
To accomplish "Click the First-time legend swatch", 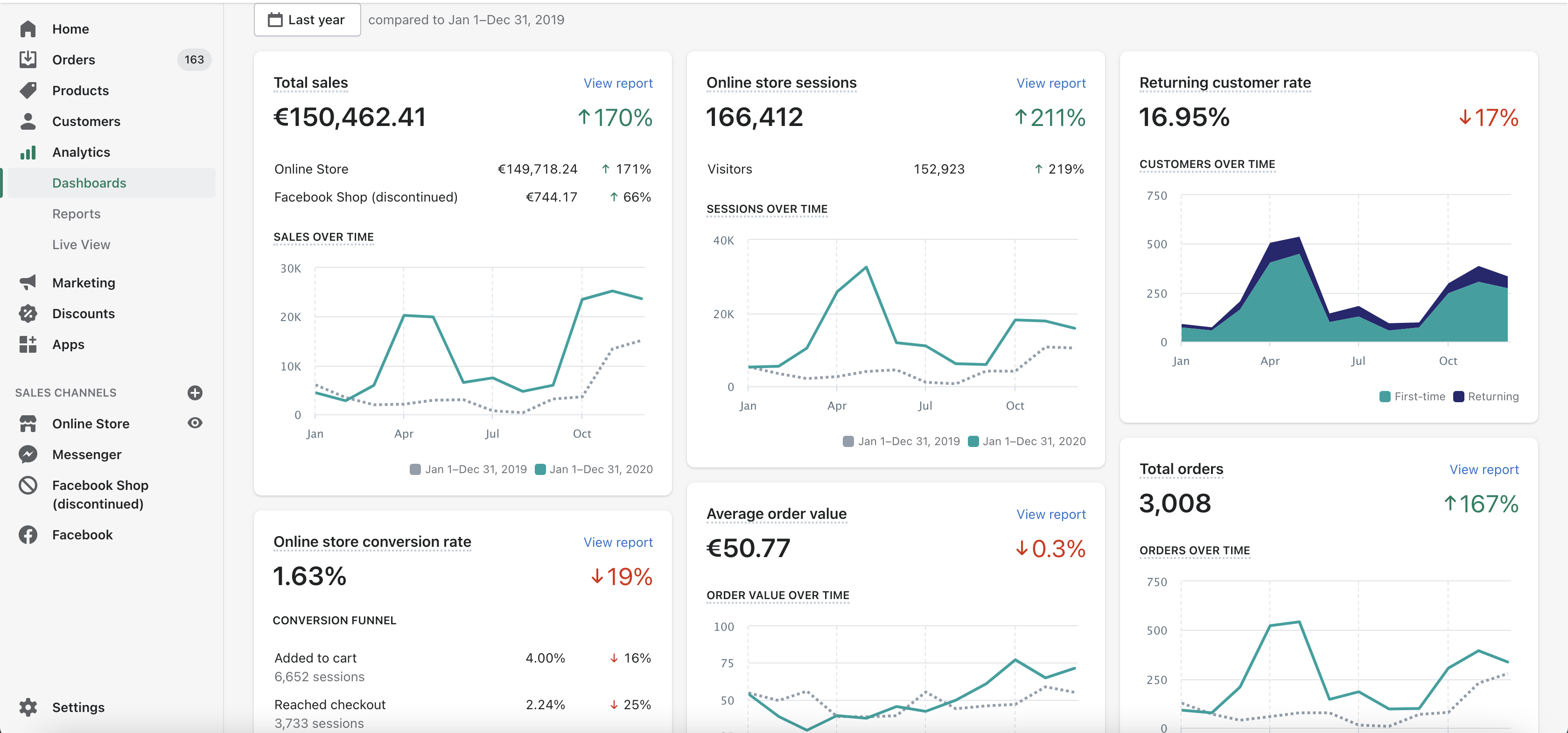I will click(1385, 396).
